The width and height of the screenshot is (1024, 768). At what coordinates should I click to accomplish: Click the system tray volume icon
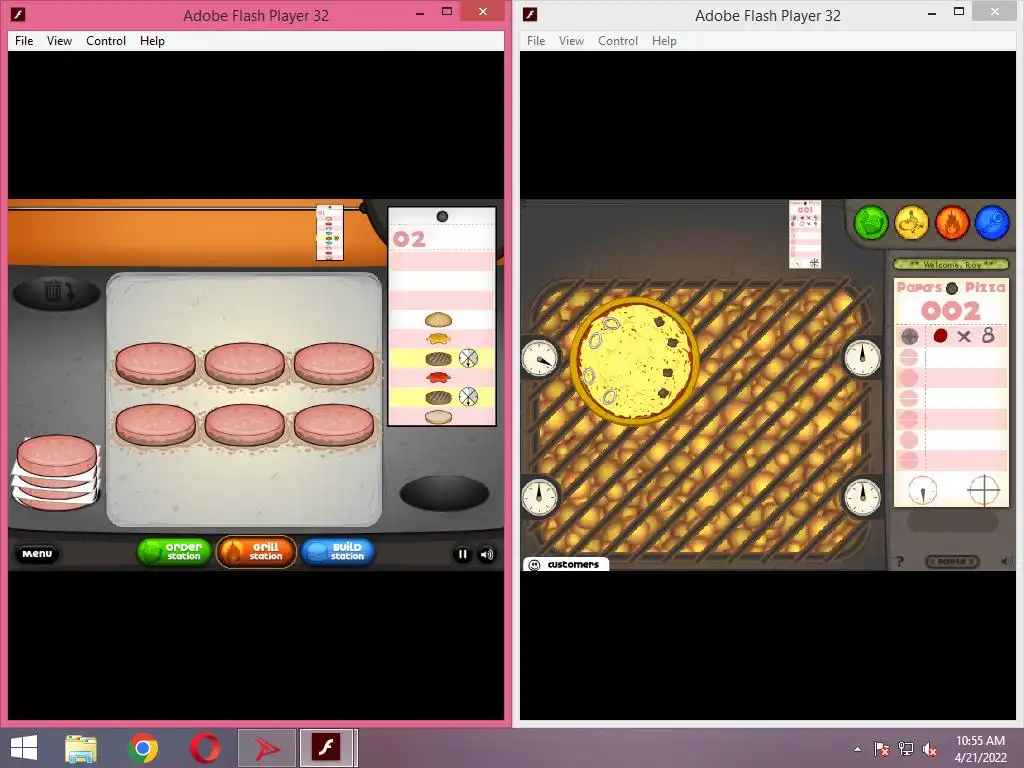(x=930, y=749)
